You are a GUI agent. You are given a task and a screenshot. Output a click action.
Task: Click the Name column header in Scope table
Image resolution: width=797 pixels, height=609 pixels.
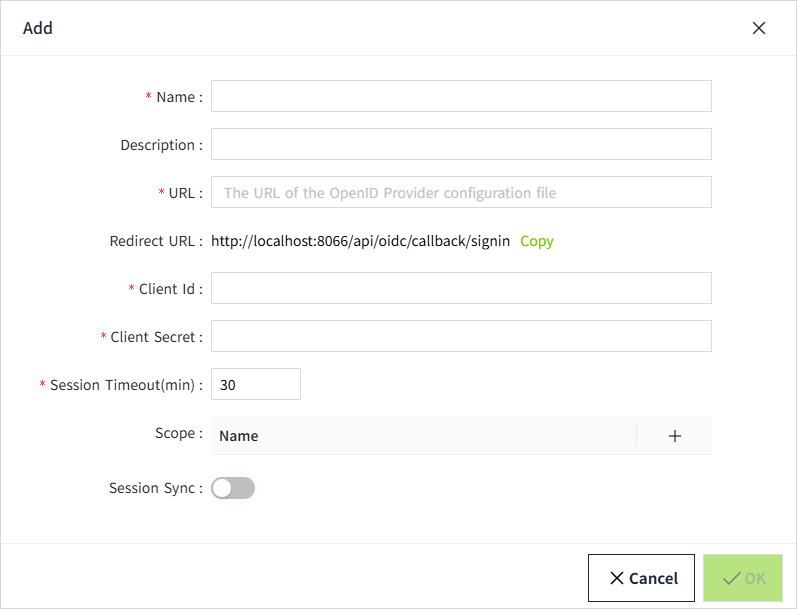click(239, 436)
